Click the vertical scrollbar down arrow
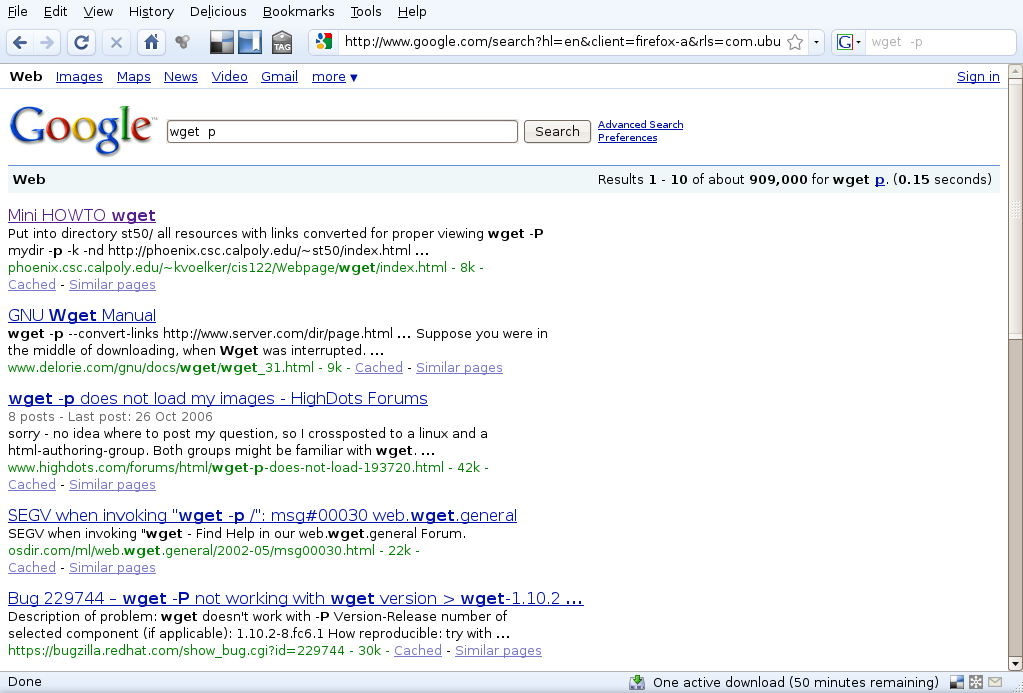Screen dimensions: 1023x693 pos(1015,664)
